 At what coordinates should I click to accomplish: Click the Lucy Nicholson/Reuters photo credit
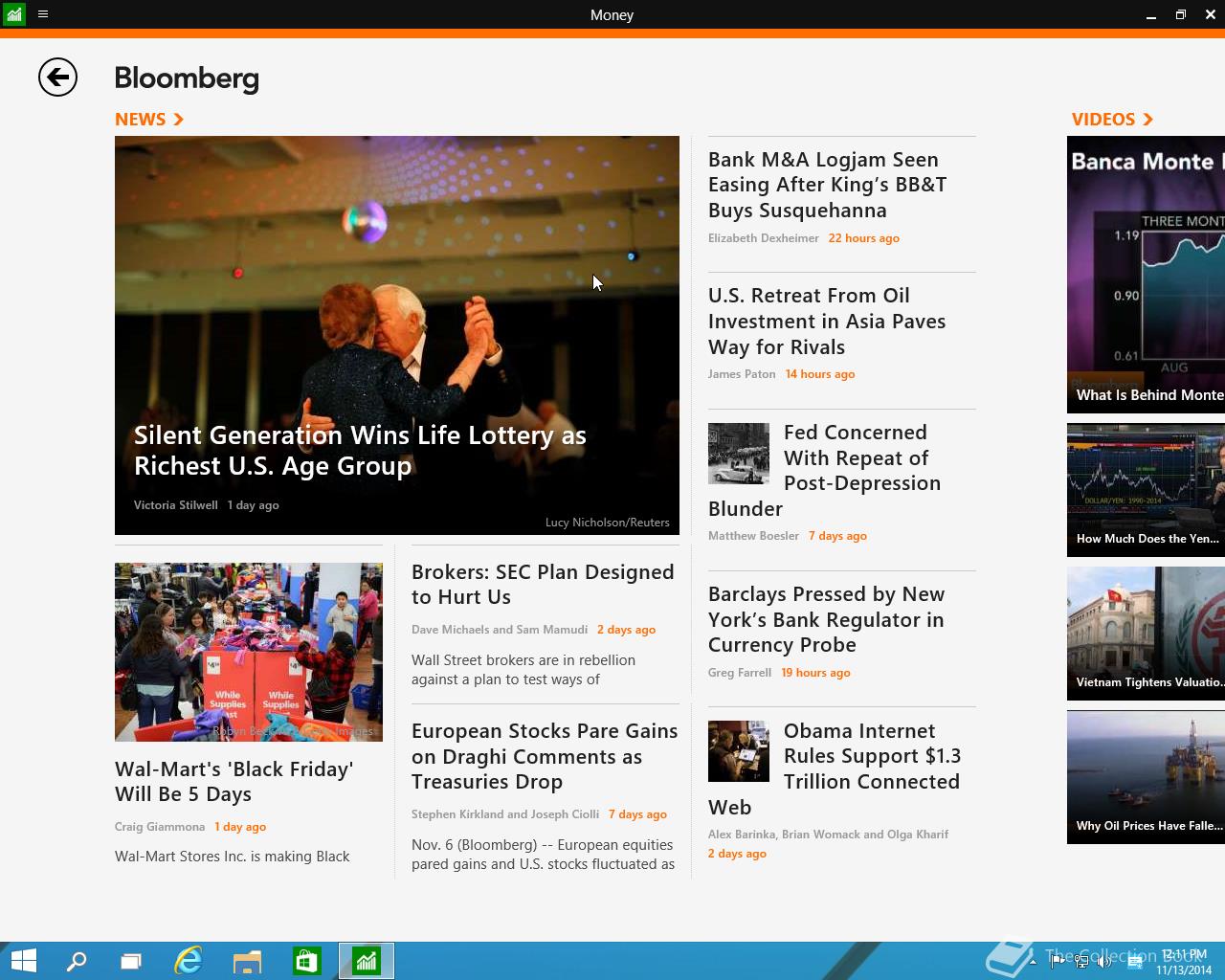pos(608,523)
